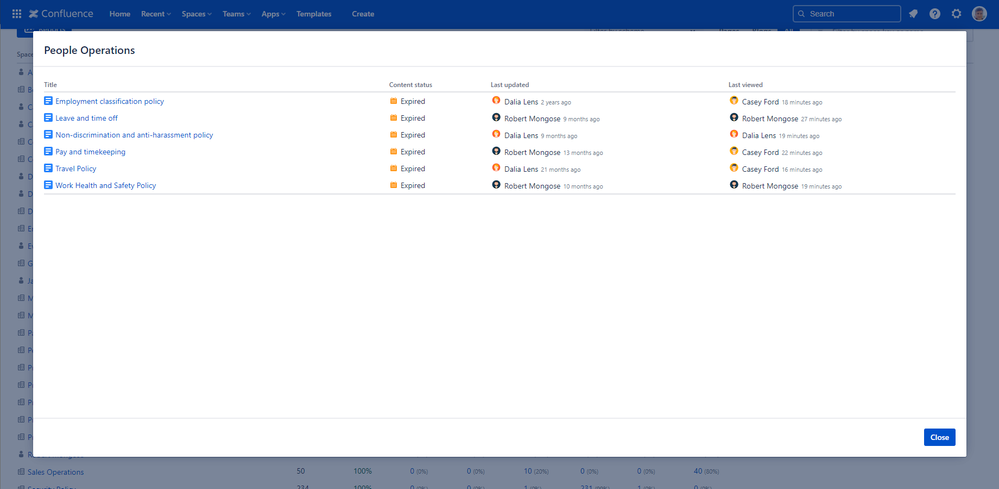Viewport: 999px width, 489px height.
Task: Open the settings gear icon
Action: pyautogui.click(x=956, y=14)
